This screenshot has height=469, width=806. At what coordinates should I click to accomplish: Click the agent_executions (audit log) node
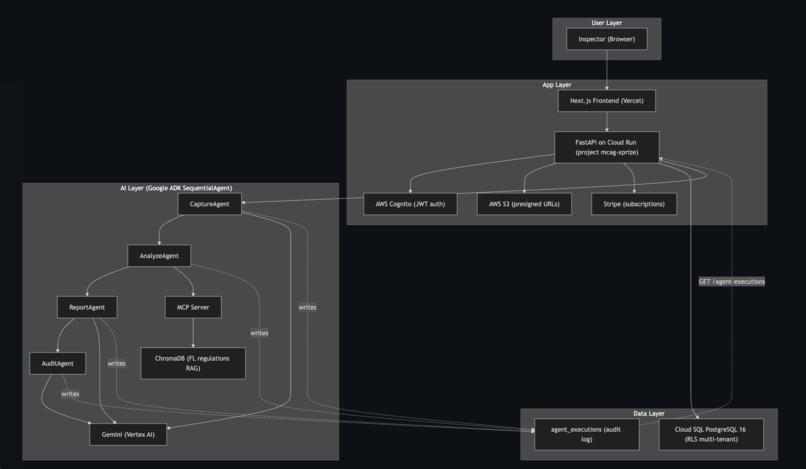point(587,434)
